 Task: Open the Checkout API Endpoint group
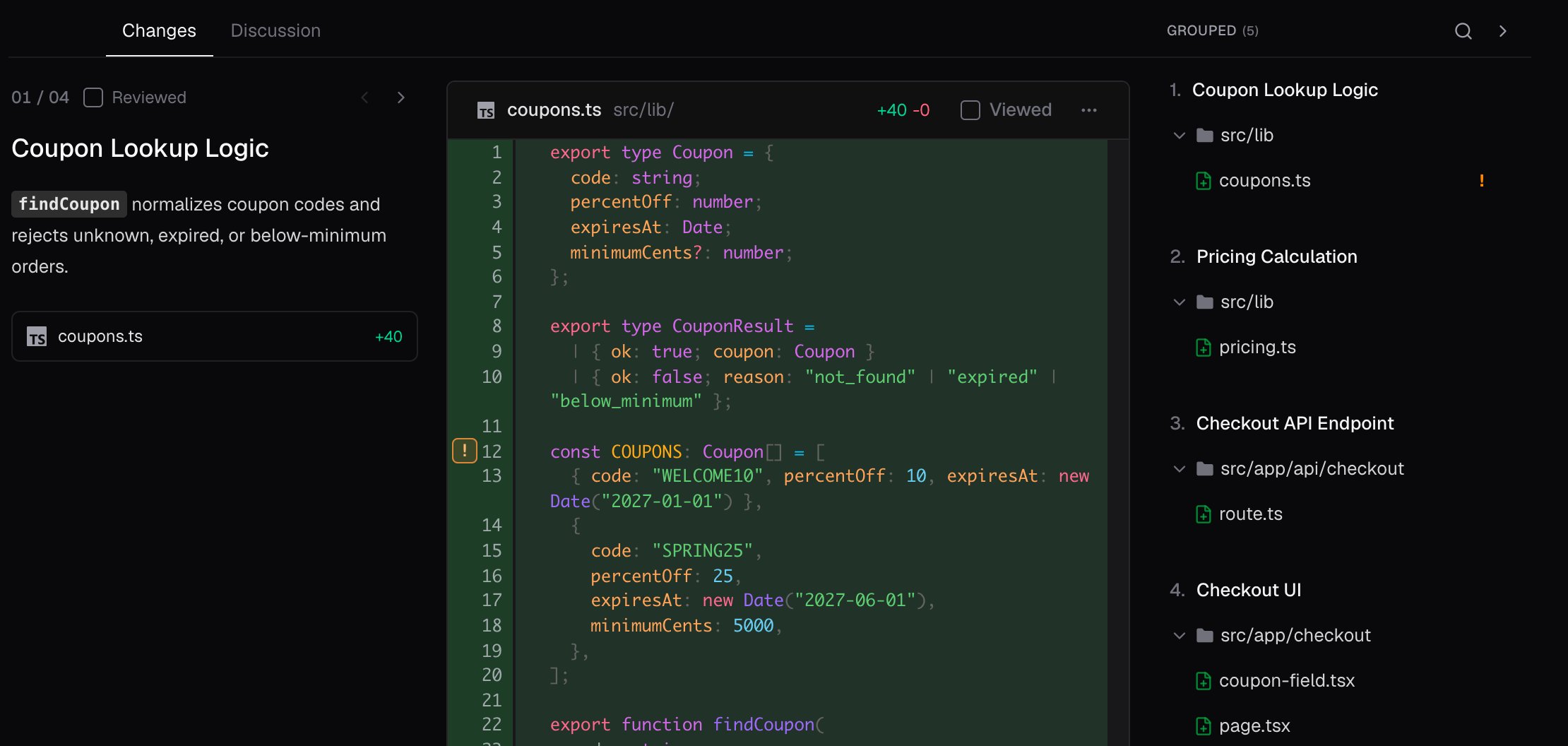tap(1294, 423)
